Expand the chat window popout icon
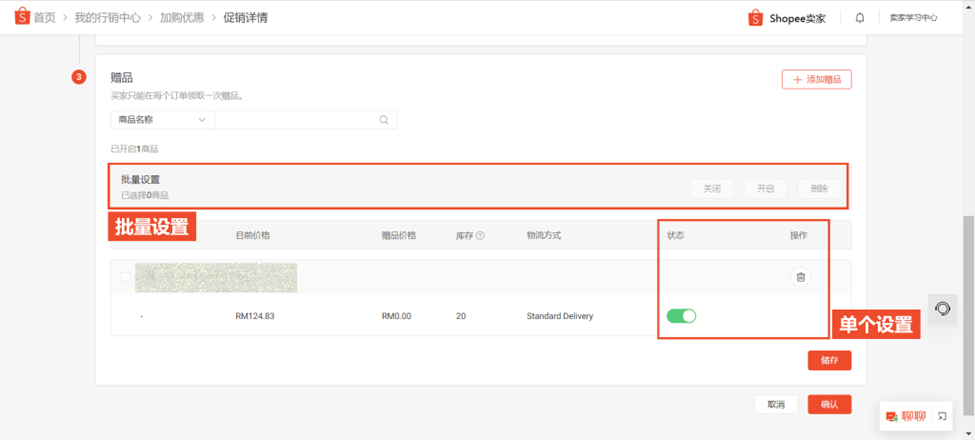The height and width of the screenshot is (440, 975). pyautogui.click(x=942, y=416)
